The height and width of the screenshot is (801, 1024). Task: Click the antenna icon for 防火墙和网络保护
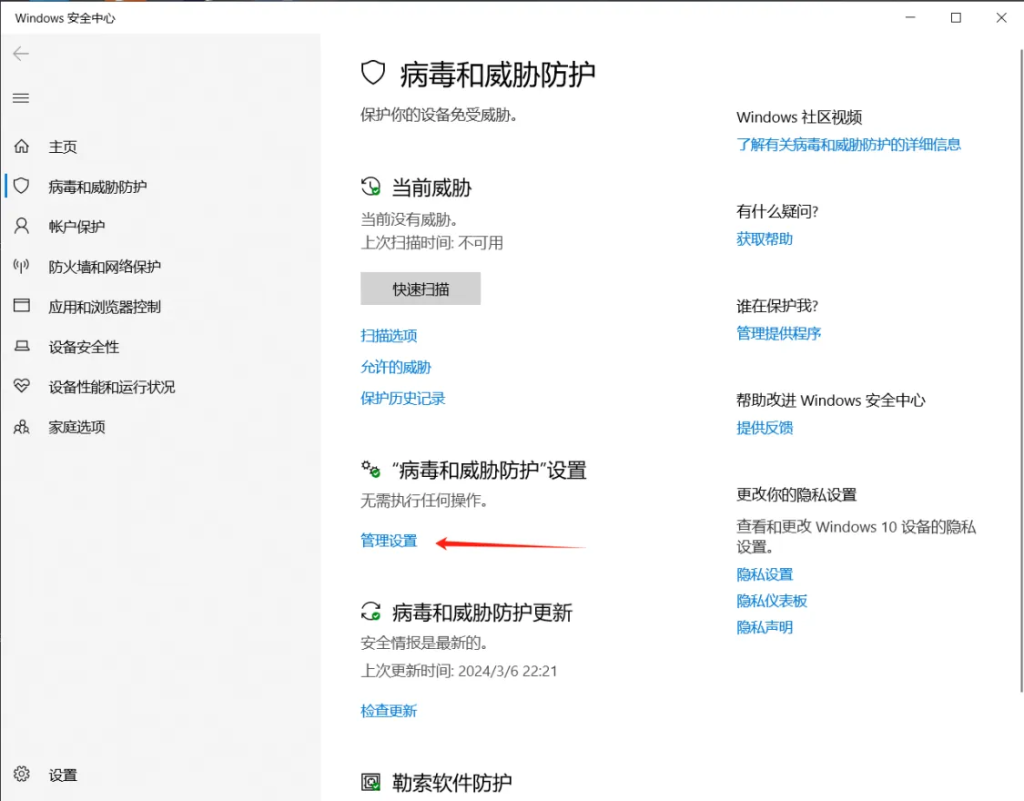(x=22, y=266)
